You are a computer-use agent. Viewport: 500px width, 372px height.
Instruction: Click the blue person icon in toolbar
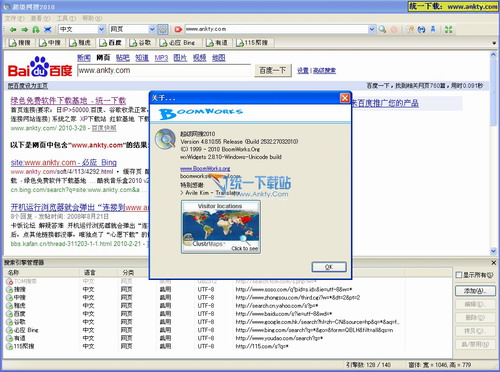pos(433,29)
